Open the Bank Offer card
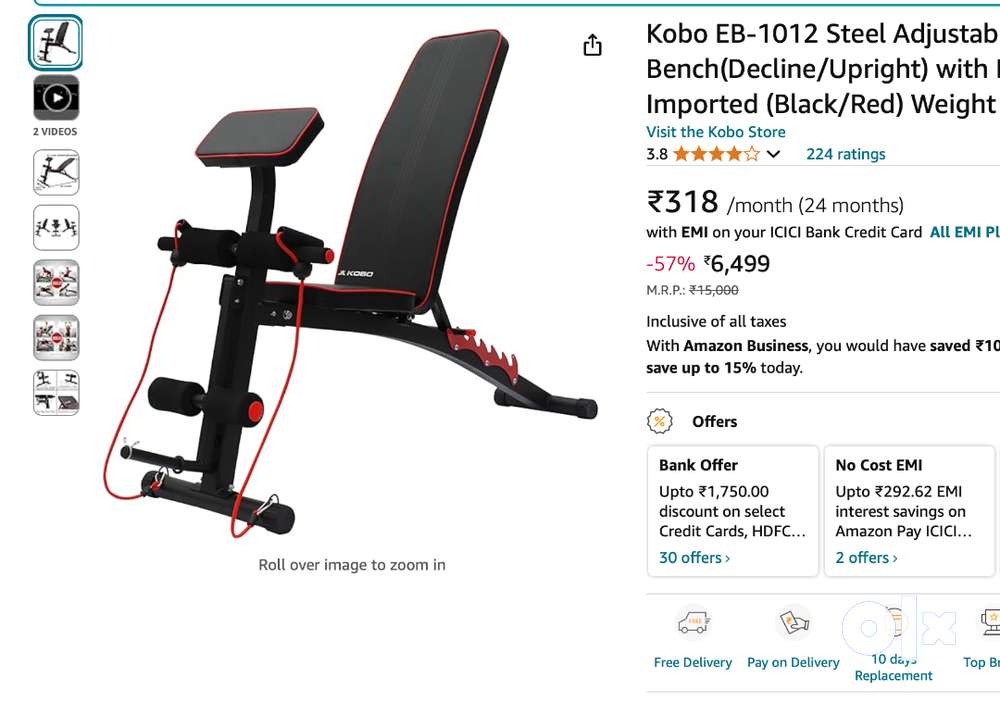The width and height of the screenshot is (1000, 704). (733, 511)
